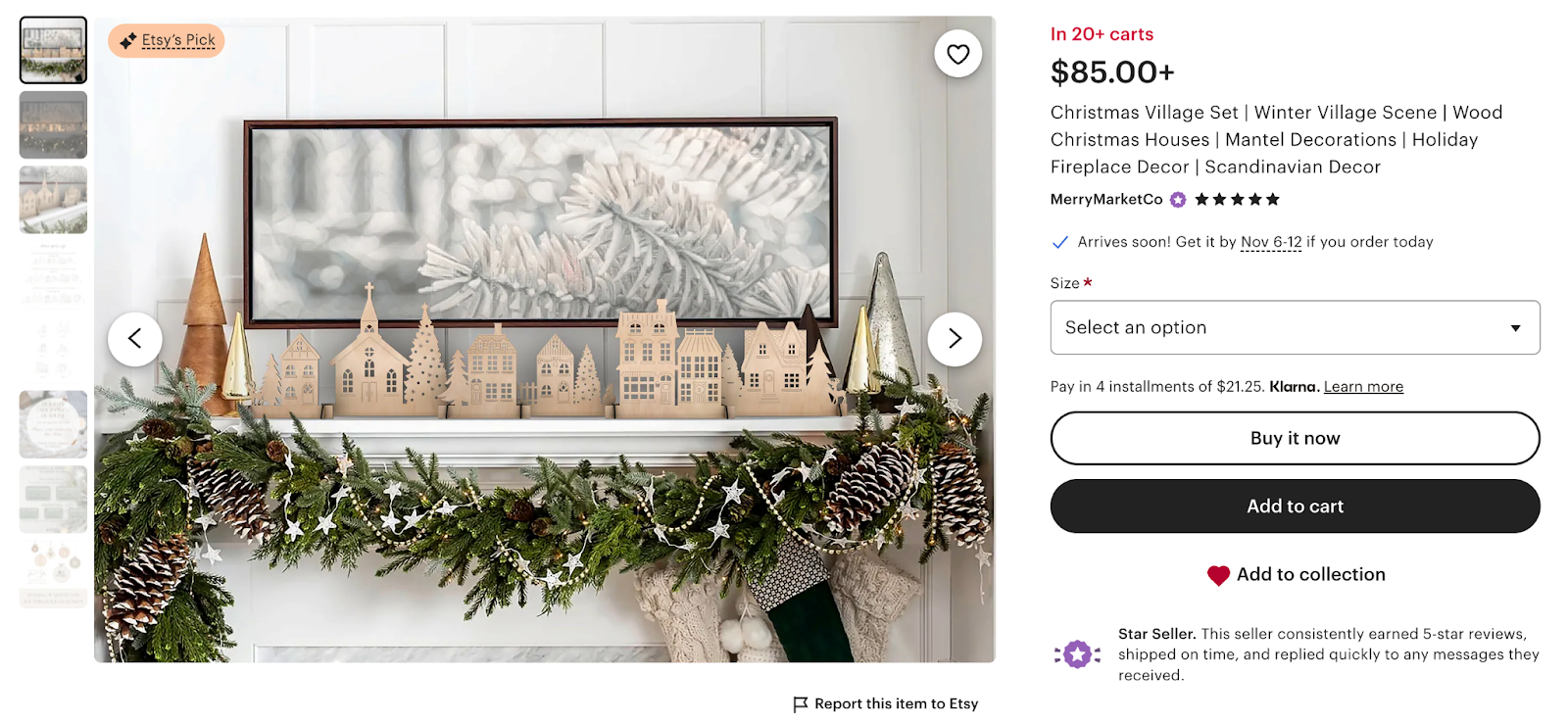Favorite this item with the heart icon
This screenshot has width=1568, height=724.
[x=957, y=54]
